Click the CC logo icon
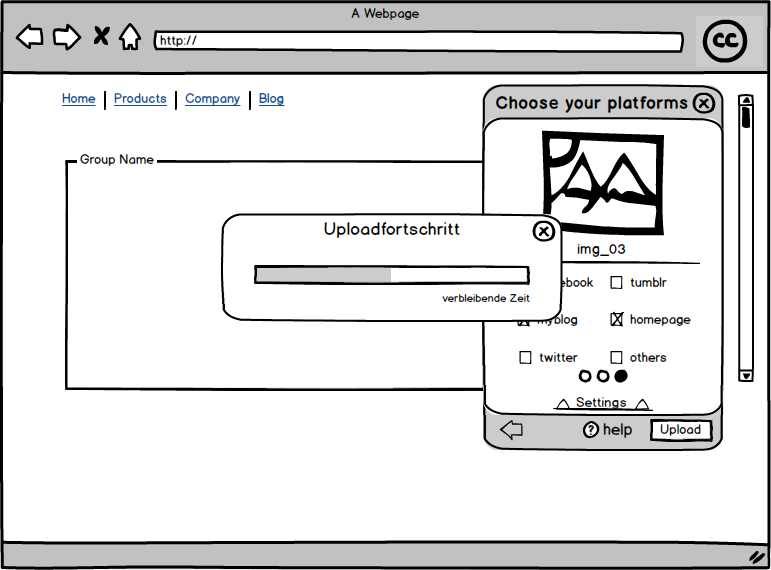Viewport: 771px width, 570px height. [725, 41]
